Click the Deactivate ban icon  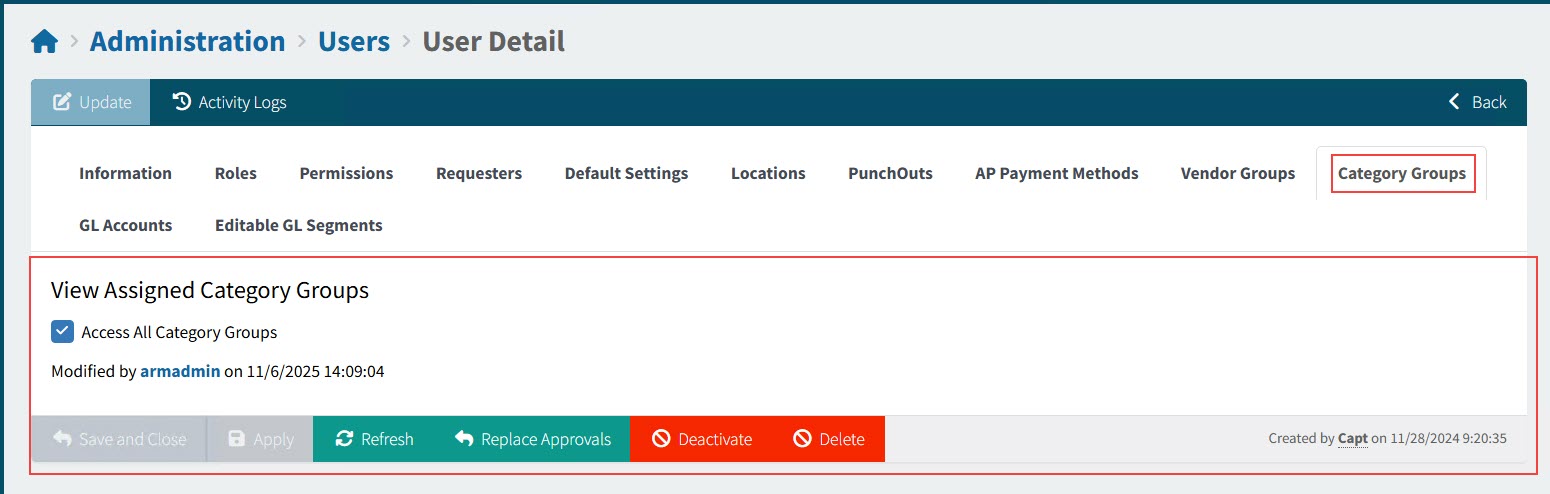click(661, 439)
